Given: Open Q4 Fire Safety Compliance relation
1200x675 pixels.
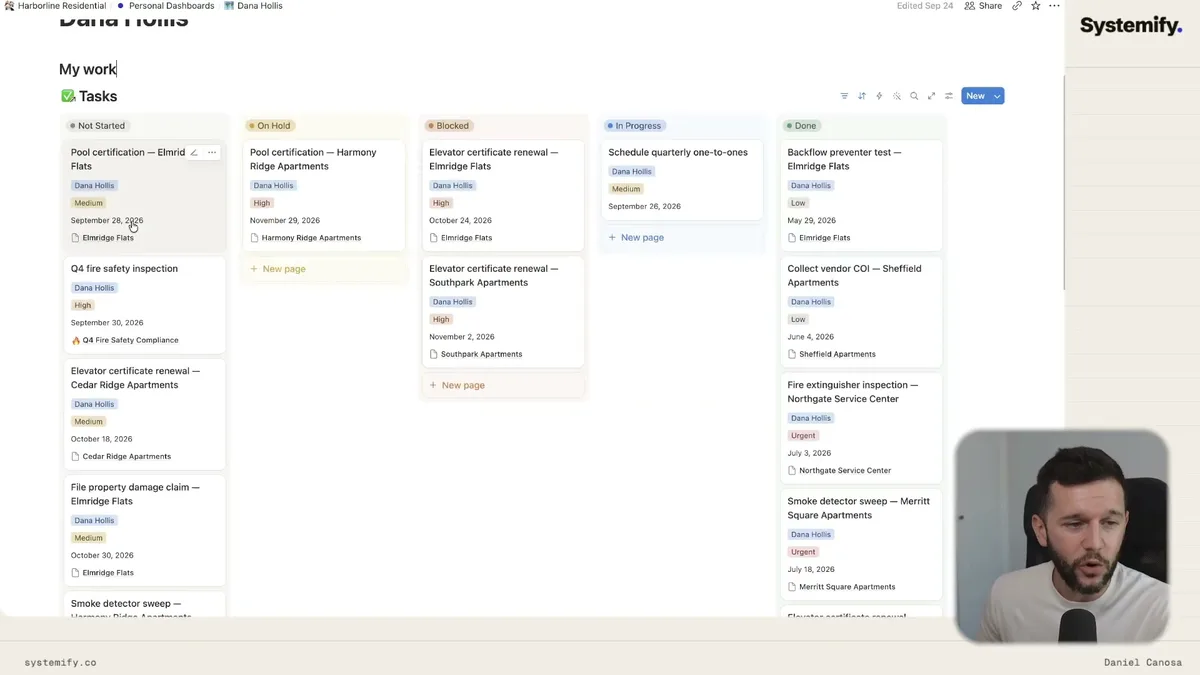Looking at the screenshot, I should (124, 340).
